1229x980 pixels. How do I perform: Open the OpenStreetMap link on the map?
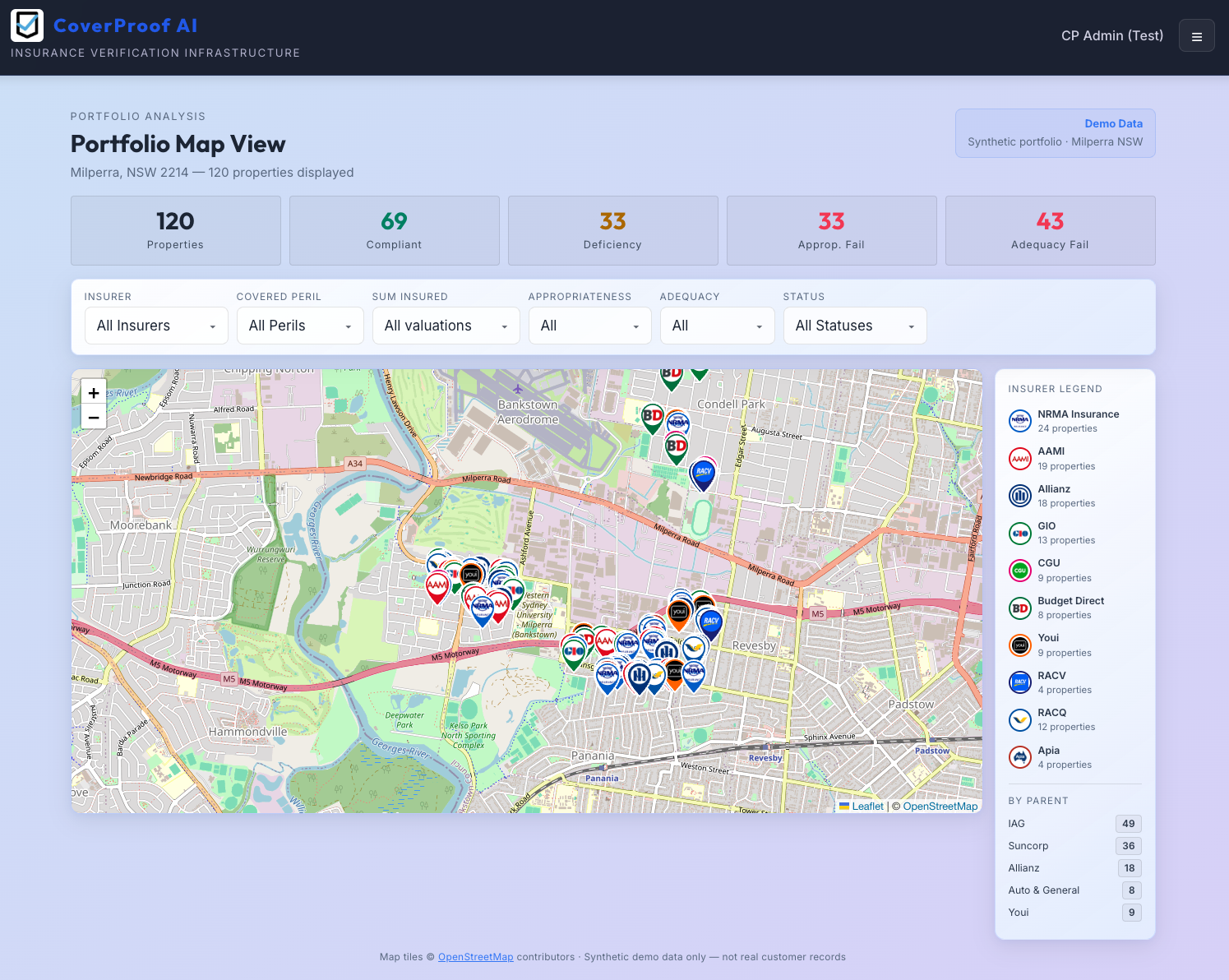pos(940,806)
